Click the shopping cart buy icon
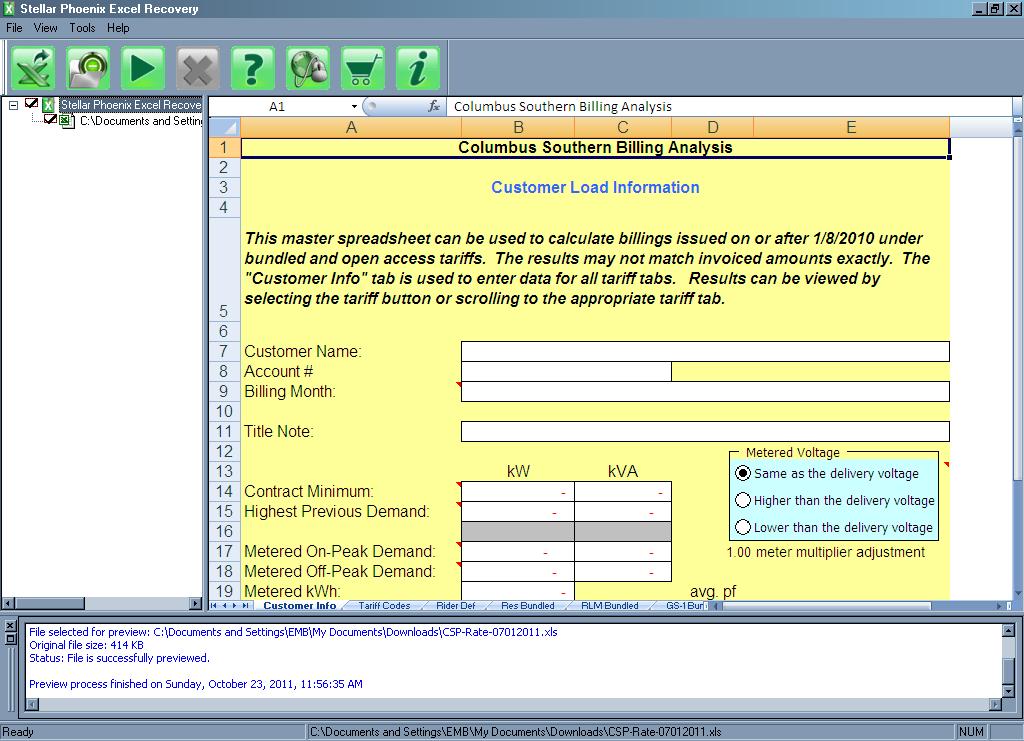Viewport: 1024px width, 741px height. [362, 68]
